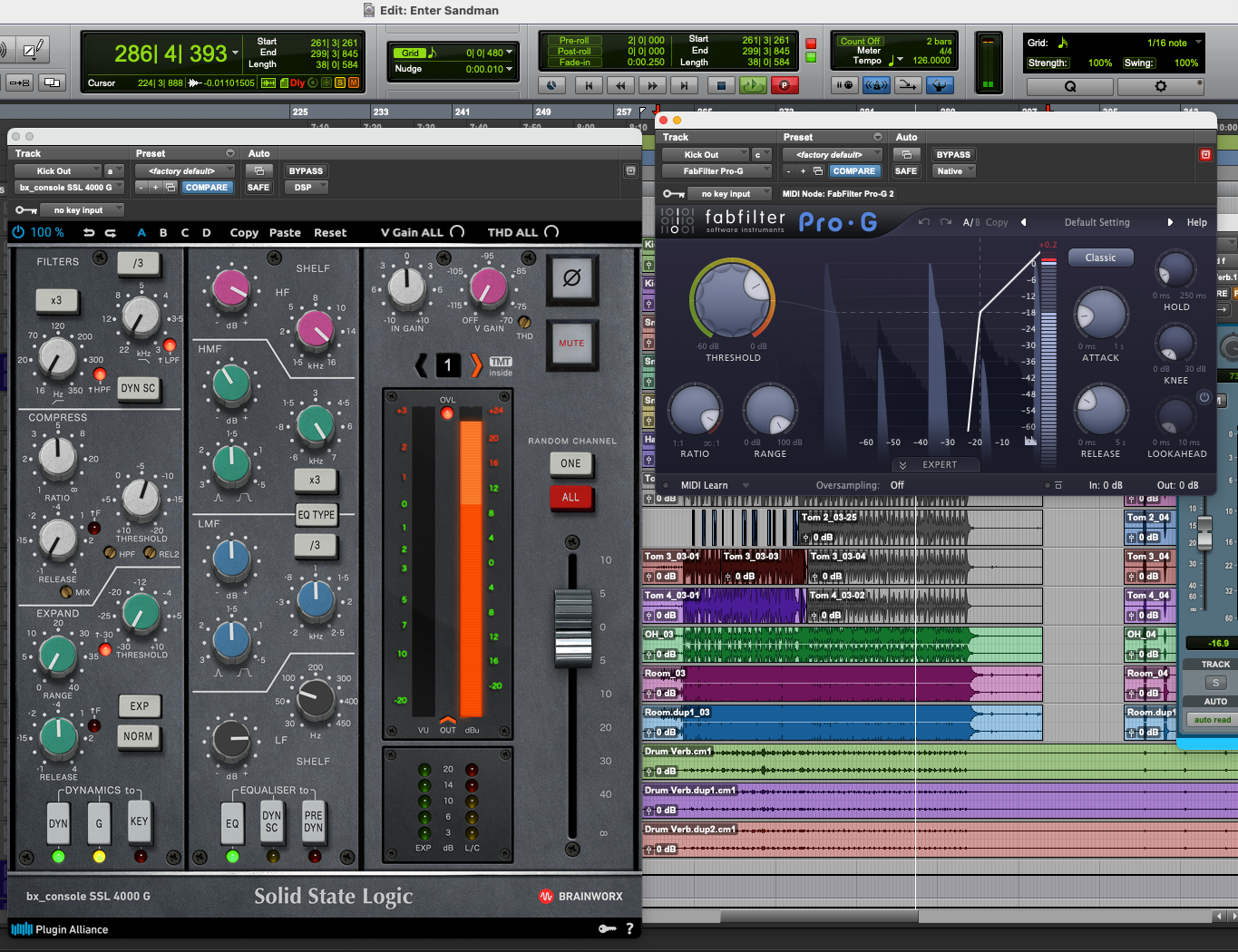Toggle DYN SC filter button
This screenshot has width=1238, height=952.
point(138,388)
